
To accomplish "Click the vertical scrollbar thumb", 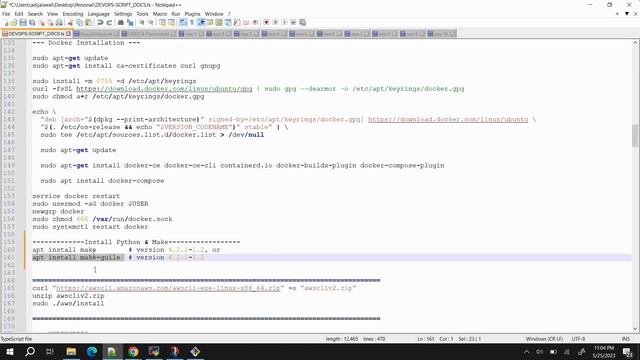I will (x=635, y=135).
